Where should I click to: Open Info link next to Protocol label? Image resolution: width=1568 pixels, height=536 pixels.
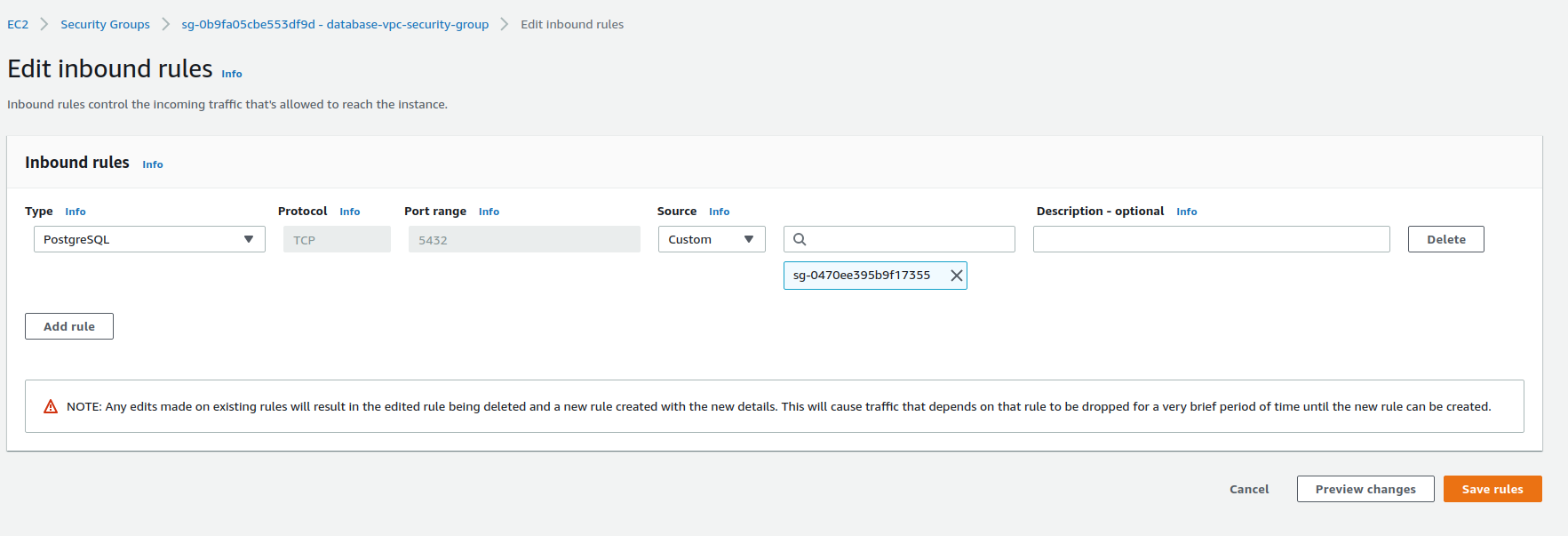point(350,212)
